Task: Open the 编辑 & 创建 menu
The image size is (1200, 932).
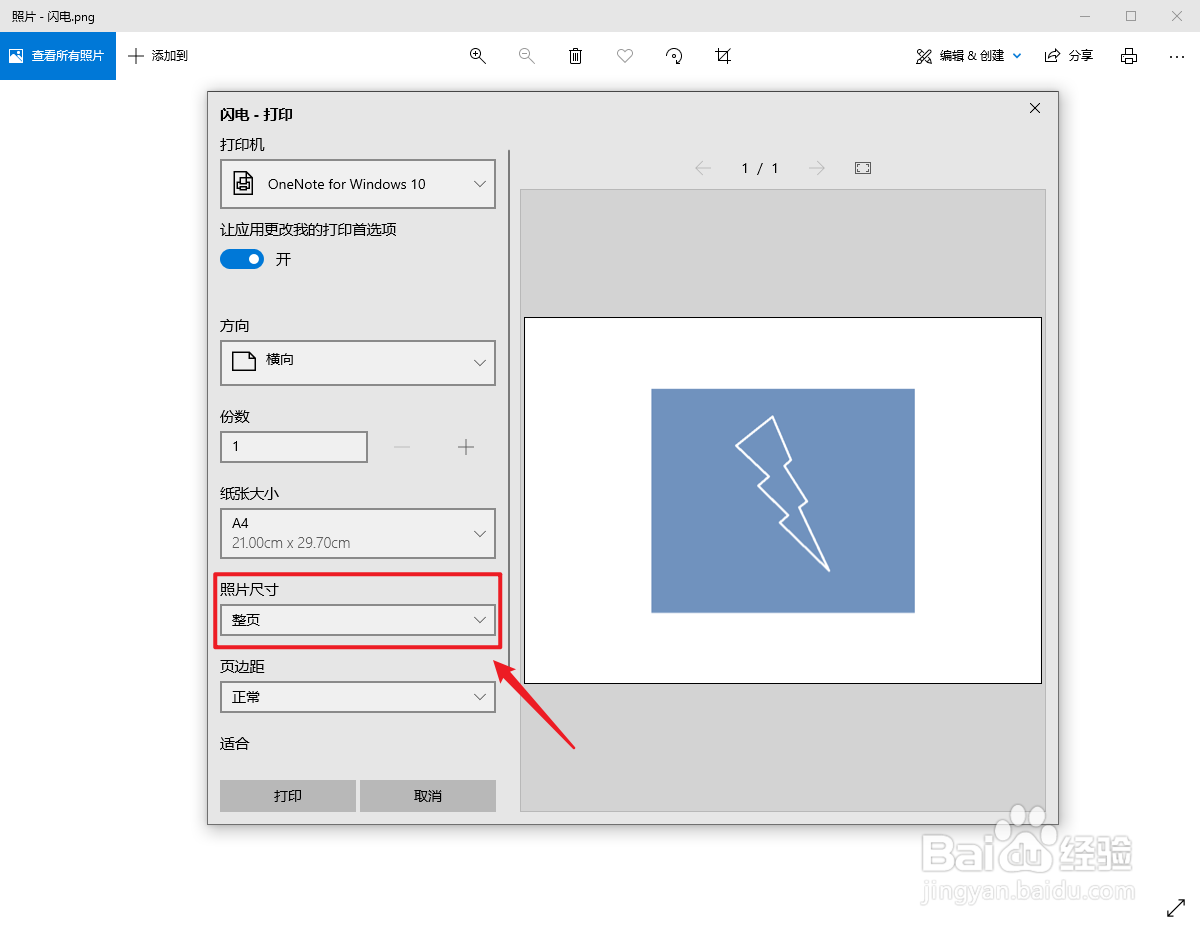Action: (x=969, y=56)
